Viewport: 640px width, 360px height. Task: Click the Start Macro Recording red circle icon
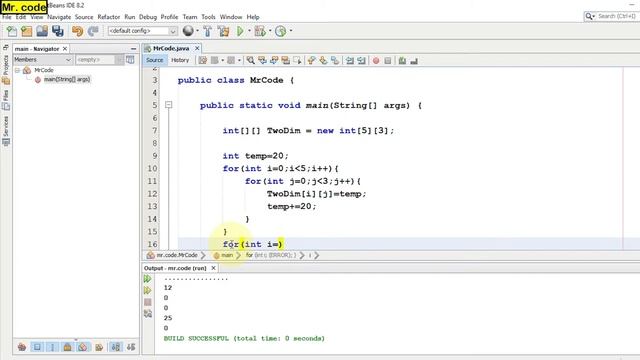click(376, 60)
